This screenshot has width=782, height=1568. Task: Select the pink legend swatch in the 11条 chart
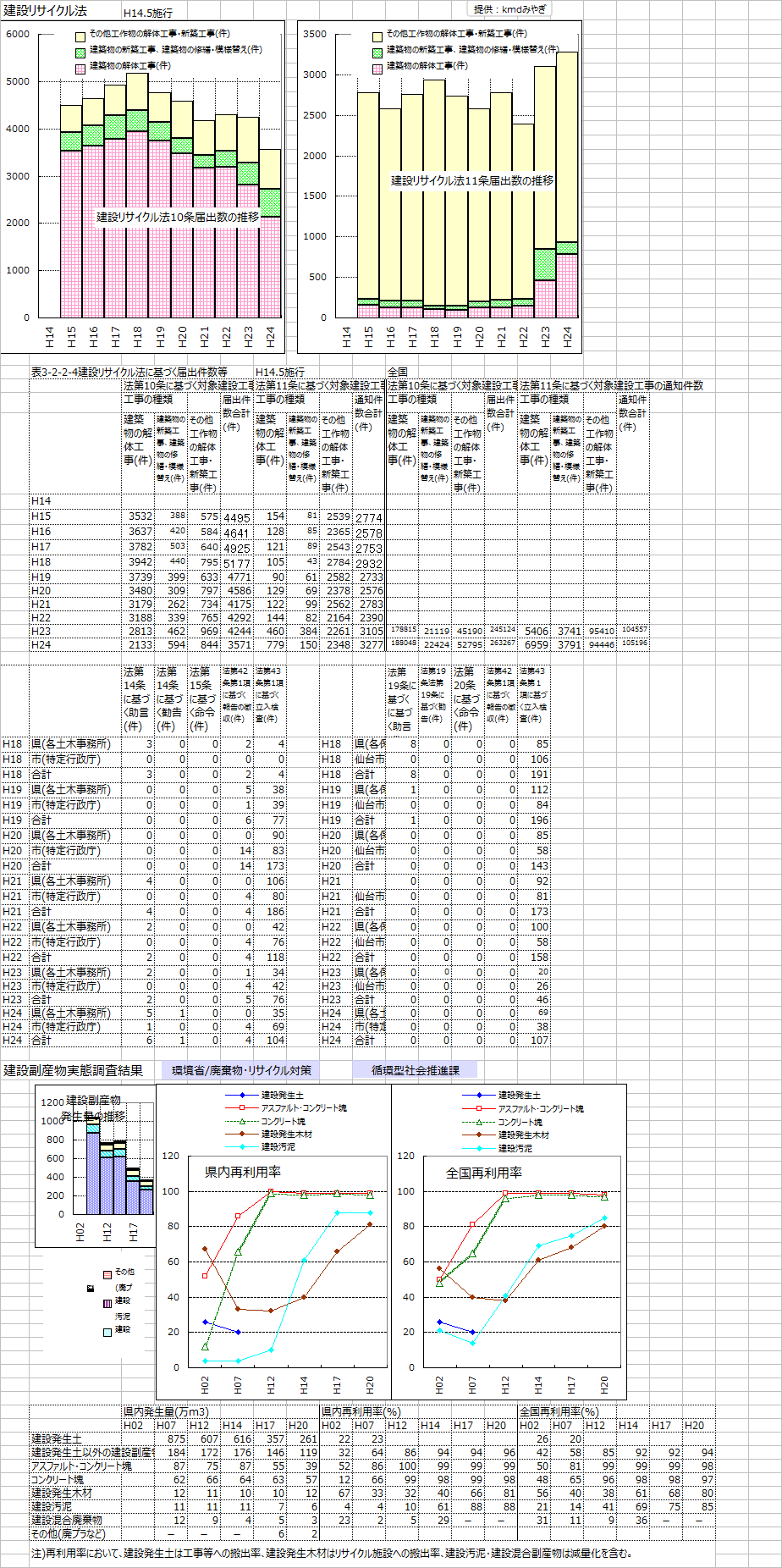tap(377, 68)
